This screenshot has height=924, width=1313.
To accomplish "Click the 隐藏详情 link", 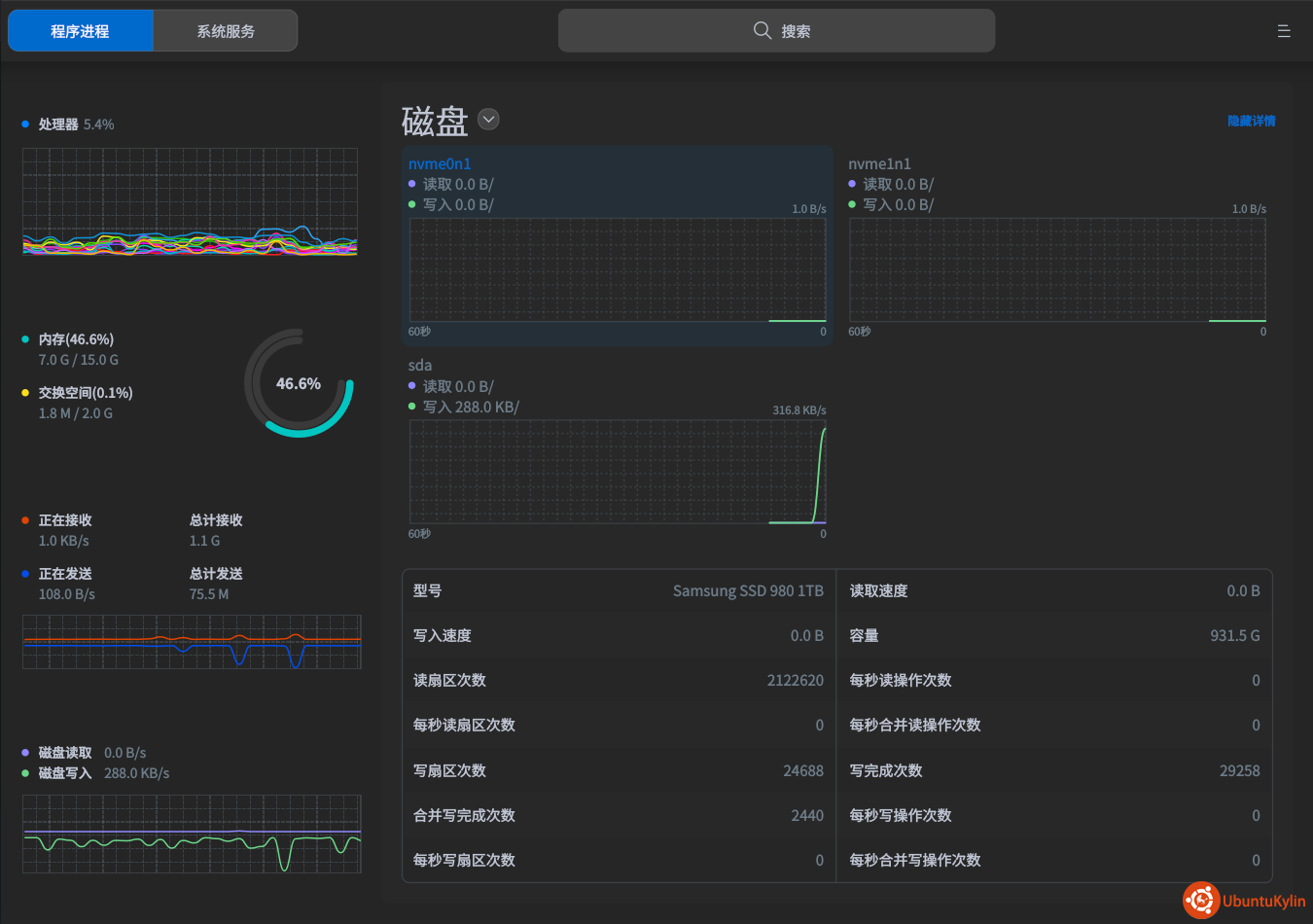I will point(1251,121).
